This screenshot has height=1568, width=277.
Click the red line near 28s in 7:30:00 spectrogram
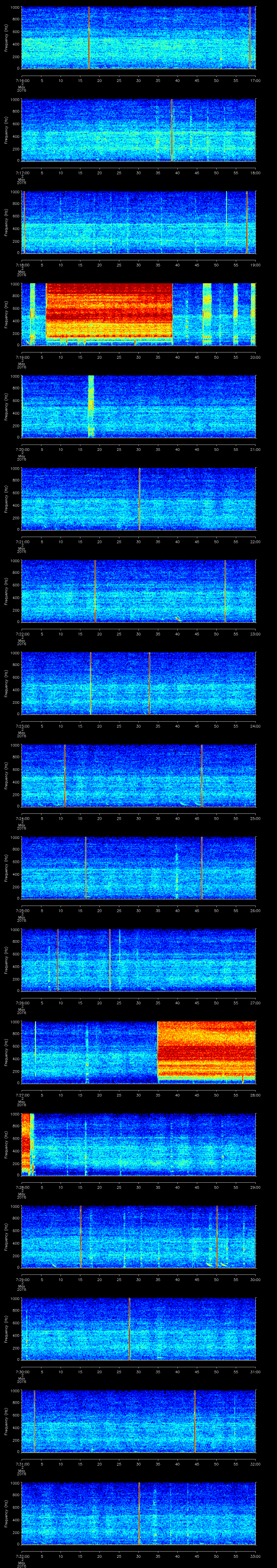click(130, 1329)
